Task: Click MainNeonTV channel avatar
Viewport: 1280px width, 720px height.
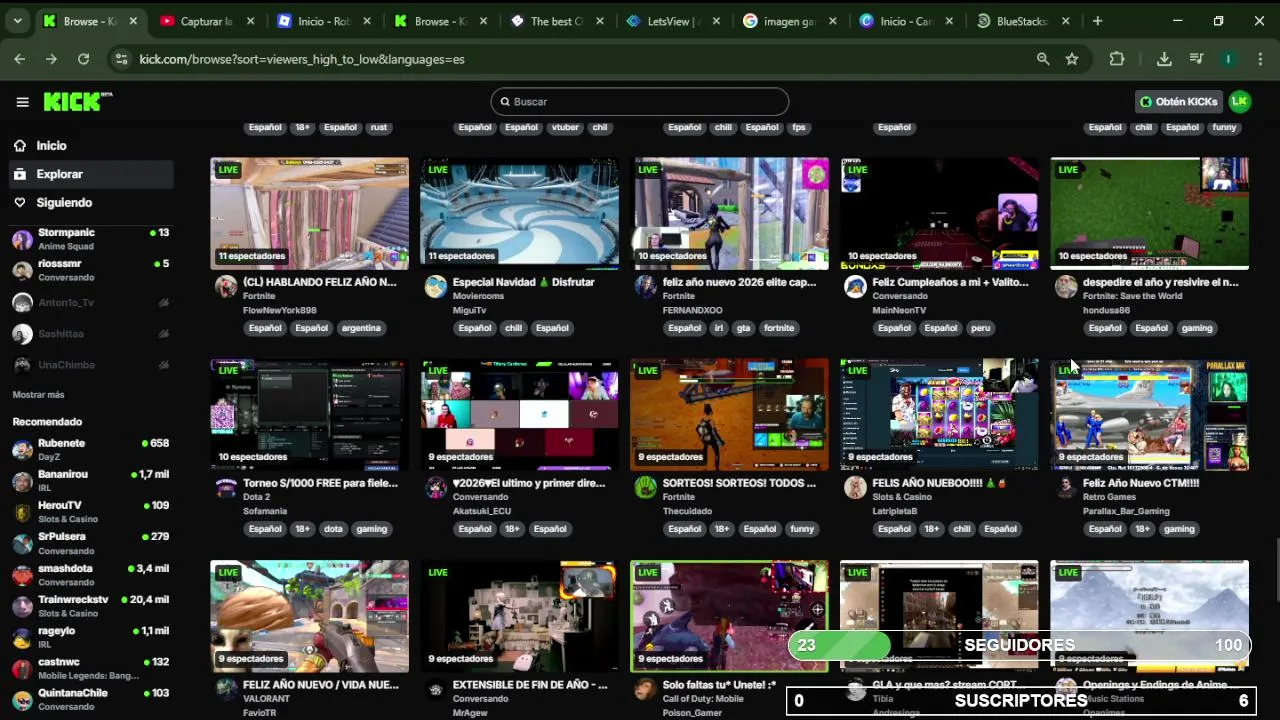Action: click(855, 287)
